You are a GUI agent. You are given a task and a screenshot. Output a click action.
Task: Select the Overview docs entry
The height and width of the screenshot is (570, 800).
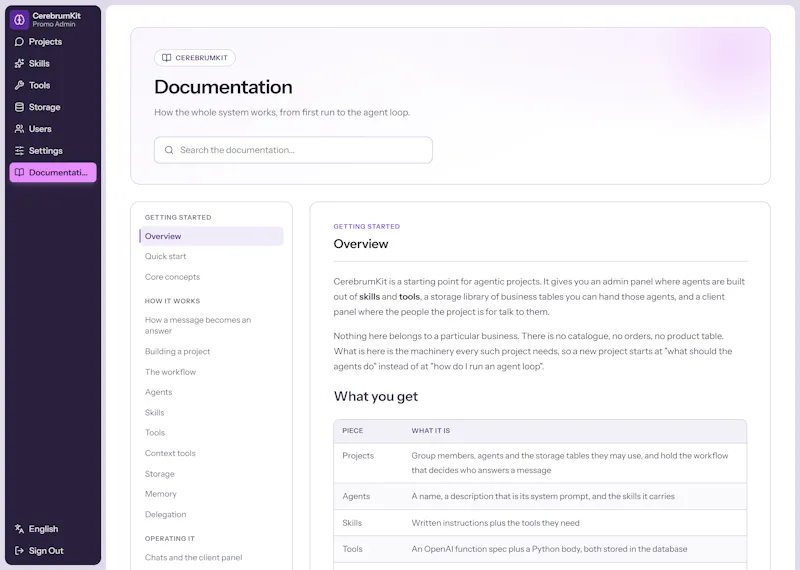[x=211, y=236]
